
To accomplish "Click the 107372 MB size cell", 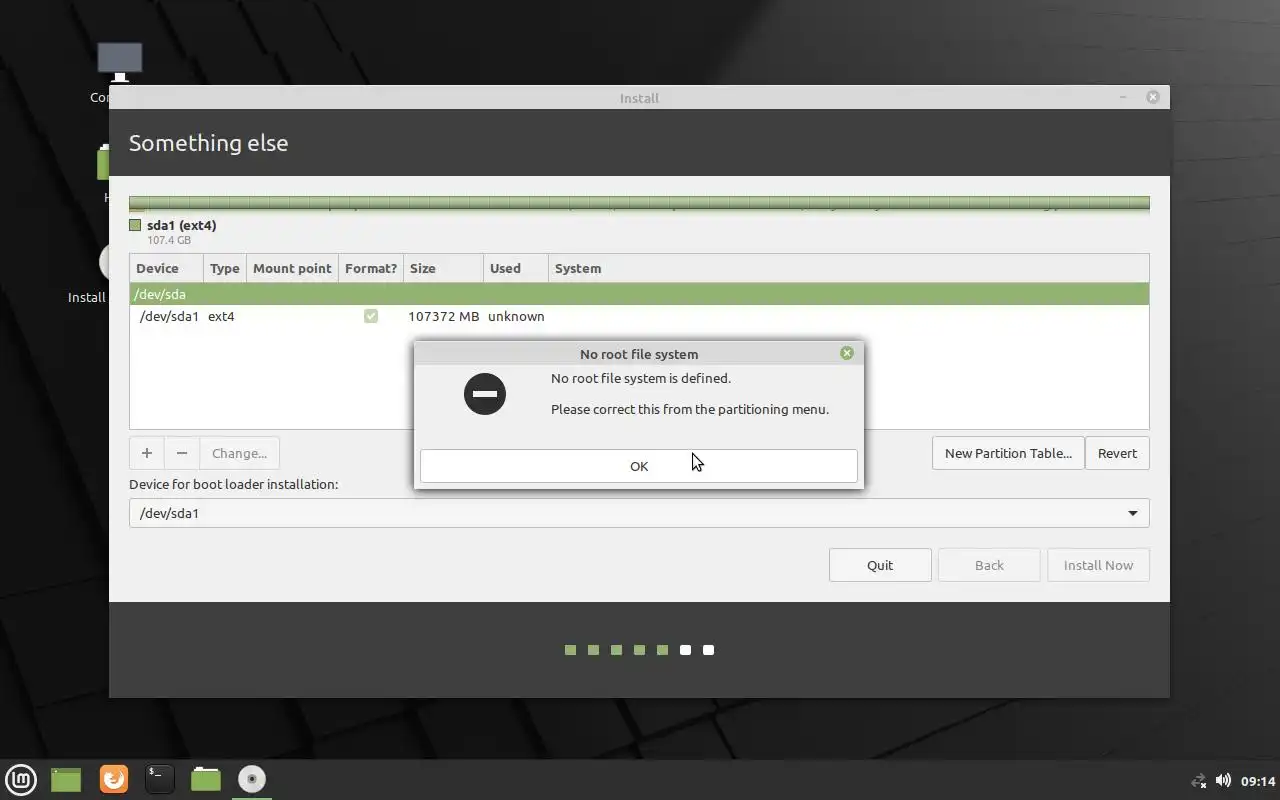I will 443,316.
